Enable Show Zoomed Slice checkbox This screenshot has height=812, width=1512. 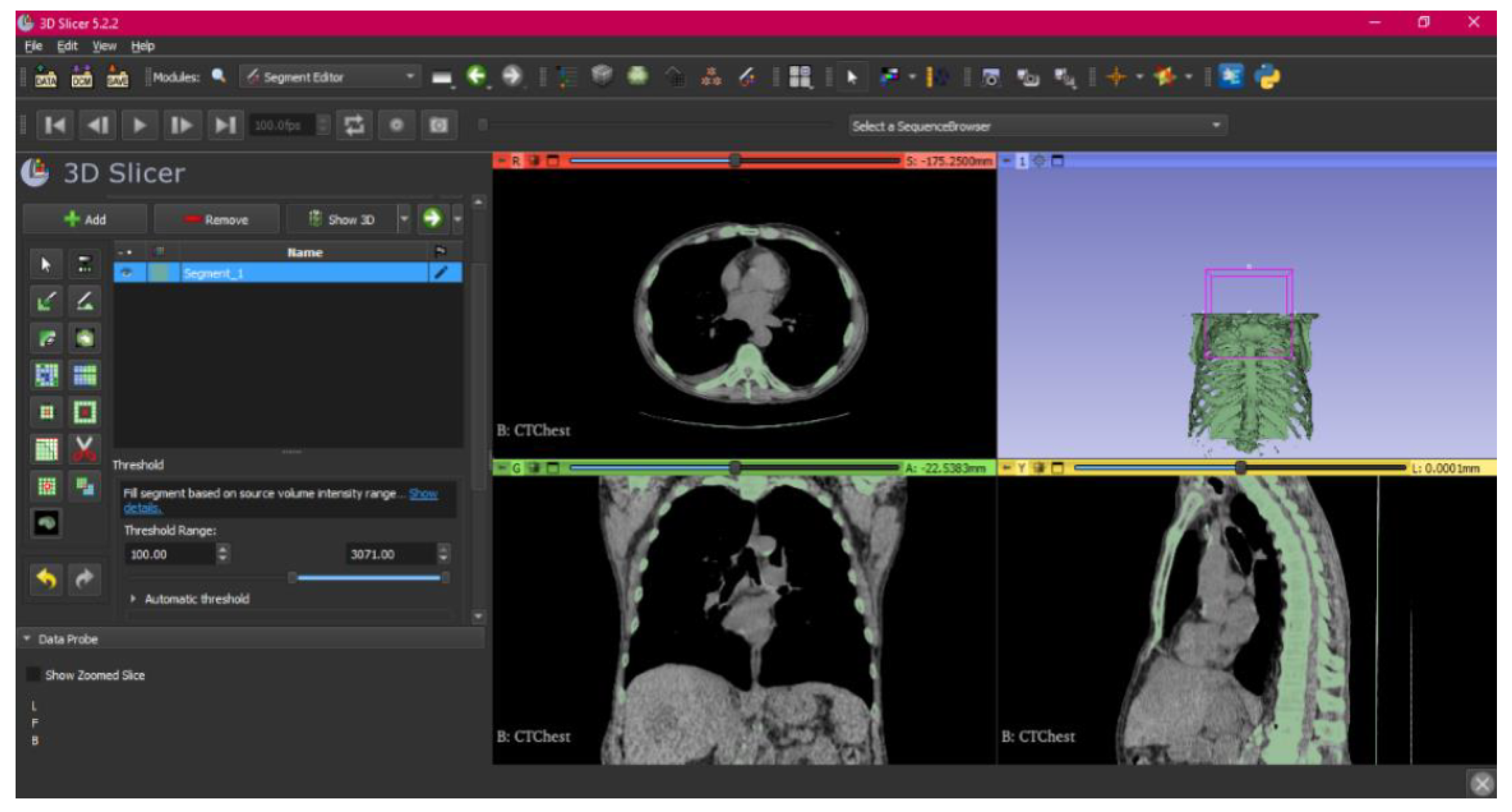[x=34, y=675]
